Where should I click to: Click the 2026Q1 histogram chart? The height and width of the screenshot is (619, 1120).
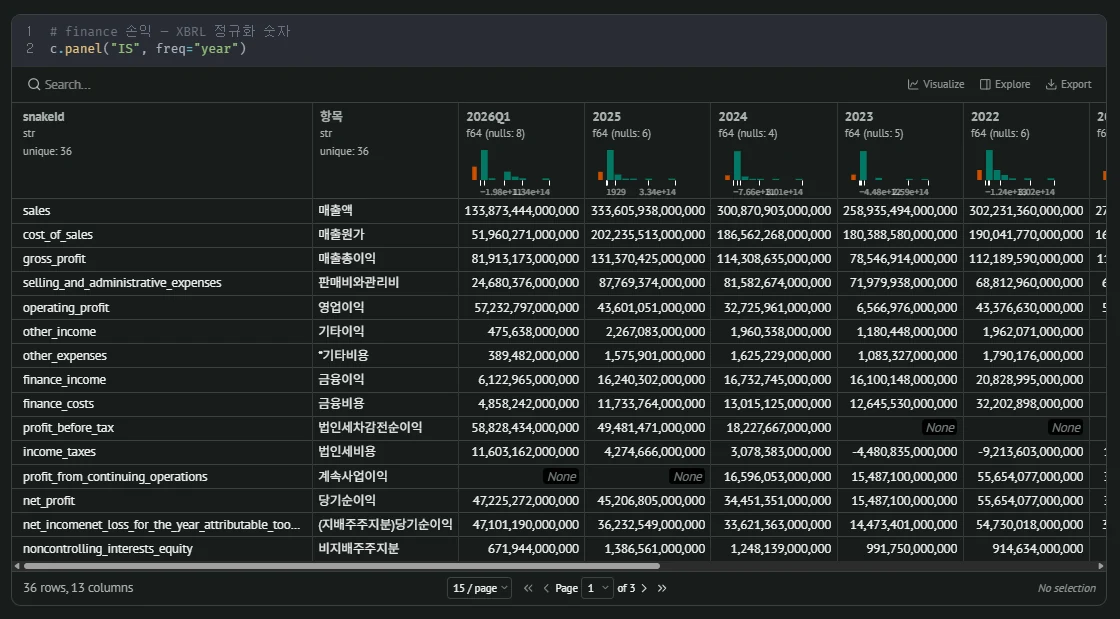point(511,171)
